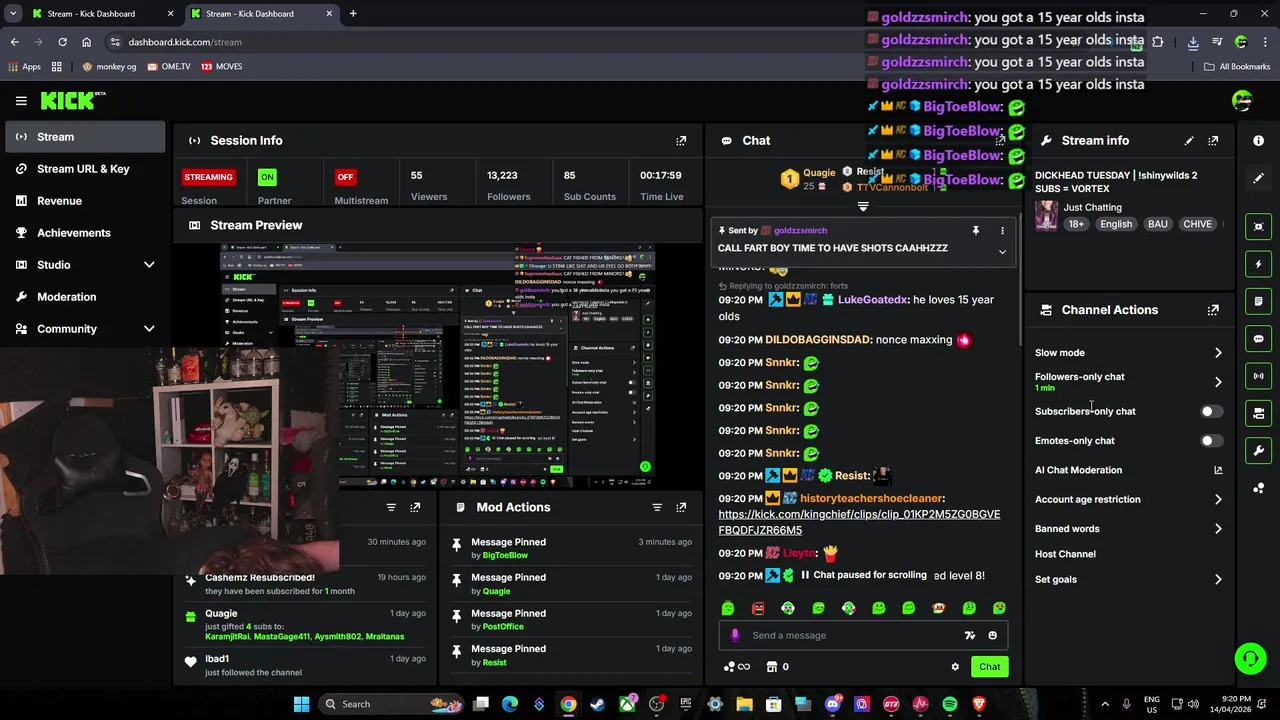
Task: Click the Windows taskbar Search box
Action: 392,704
